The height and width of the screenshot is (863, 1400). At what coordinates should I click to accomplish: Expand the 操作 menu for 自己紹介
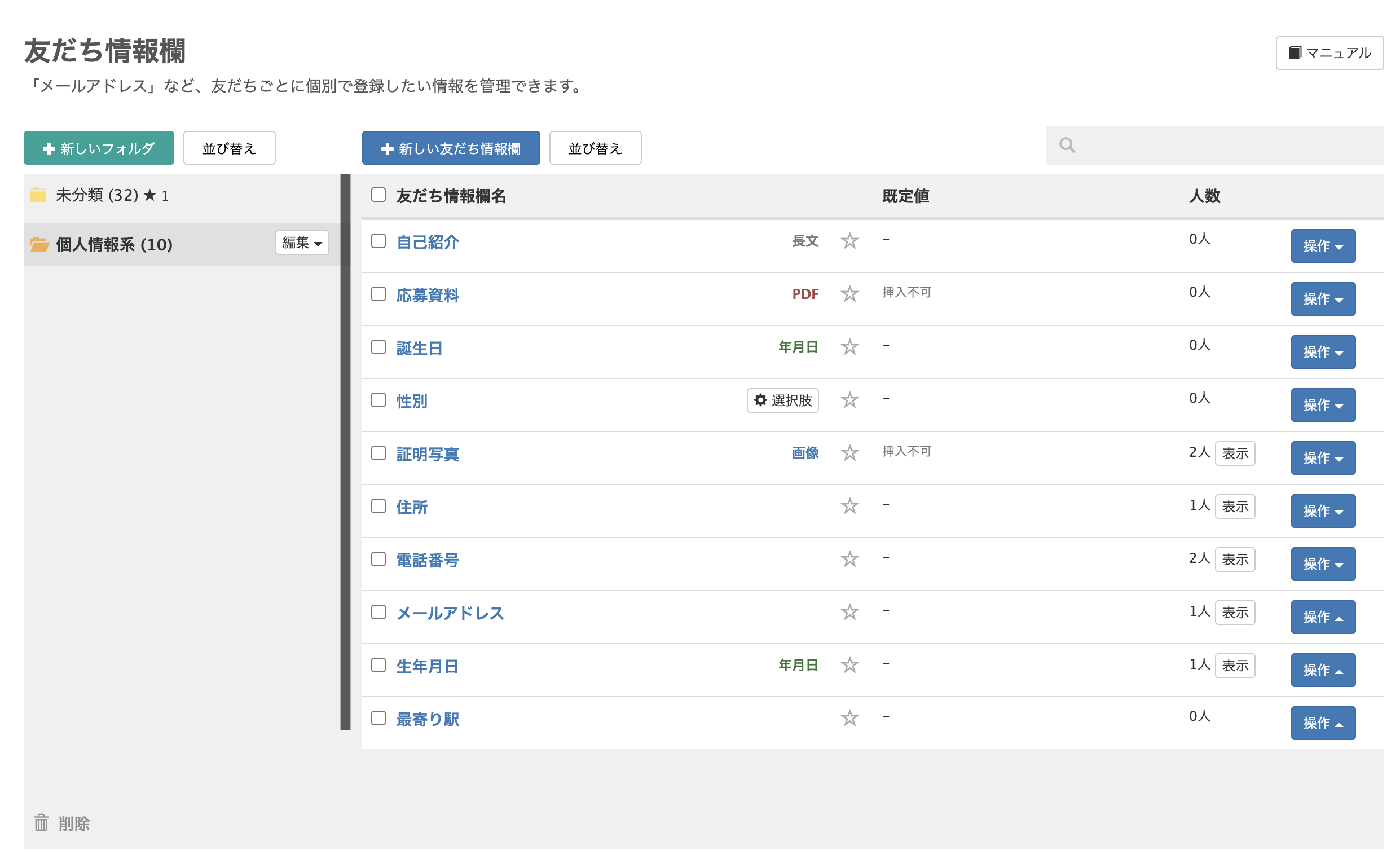(x=1322, y=246)
